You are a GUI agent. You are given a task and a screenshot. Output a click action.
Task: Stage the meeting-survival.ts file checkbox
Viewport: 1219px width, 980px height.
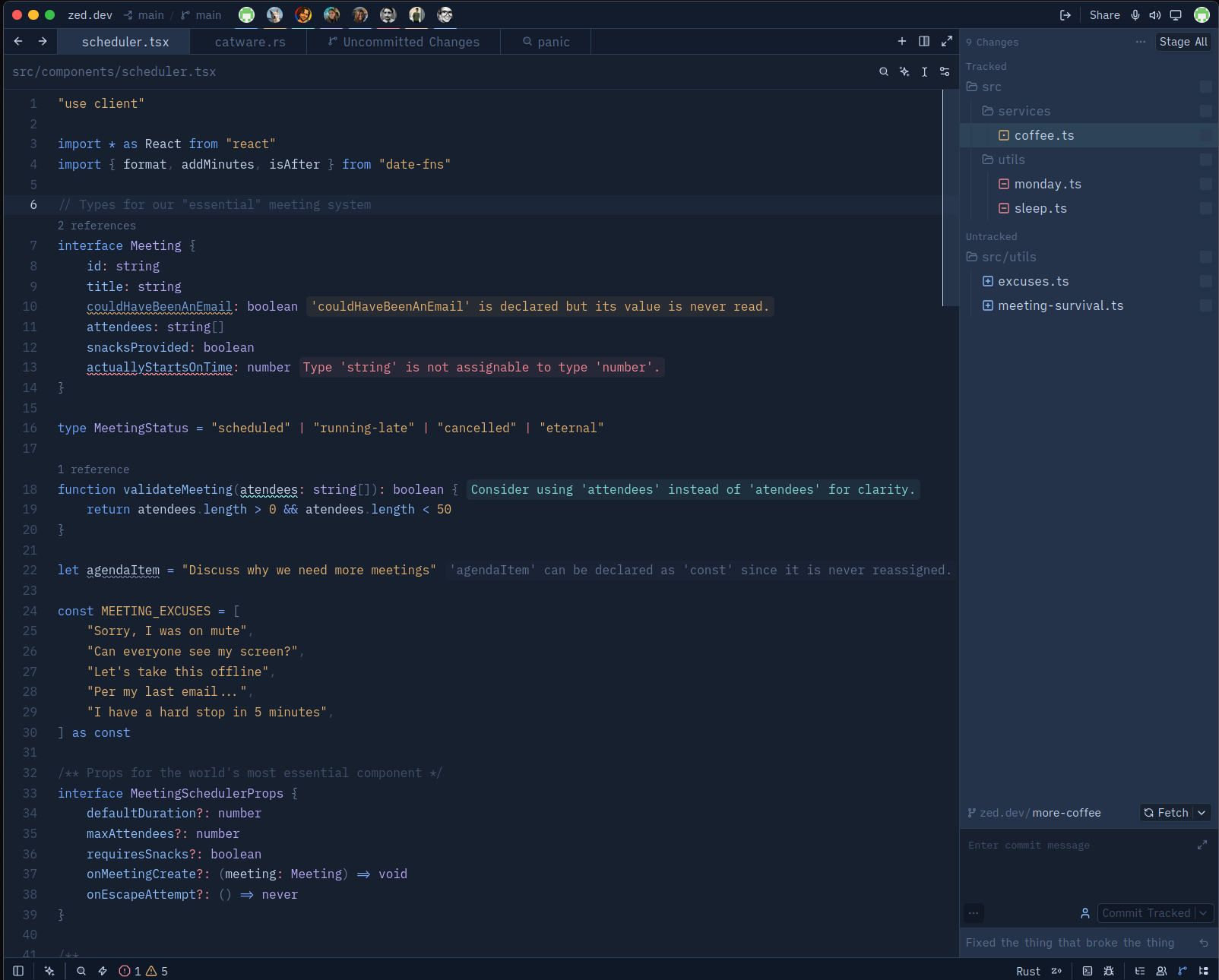click(1206, 305)
